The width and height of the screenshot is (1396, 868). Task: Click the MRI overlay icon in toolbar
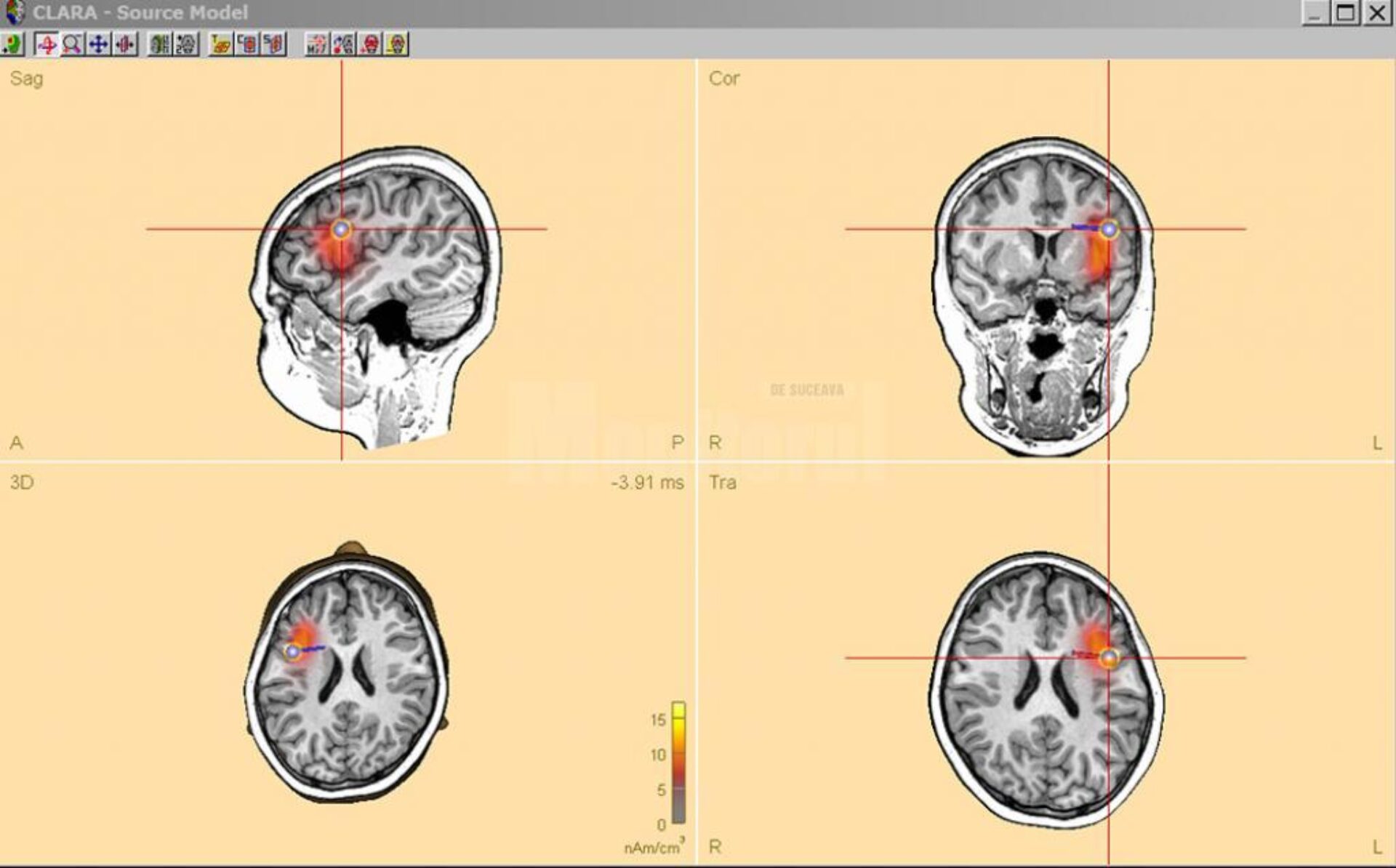pyautogui.click(x=317, y=44)
